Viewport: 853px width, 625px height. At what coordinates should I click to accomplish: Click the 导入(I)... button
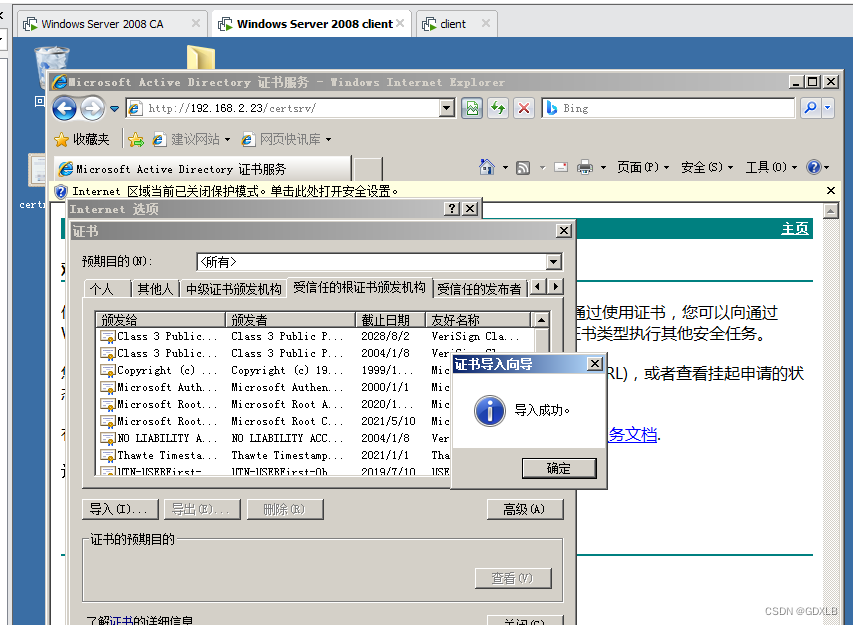[120, 509]
